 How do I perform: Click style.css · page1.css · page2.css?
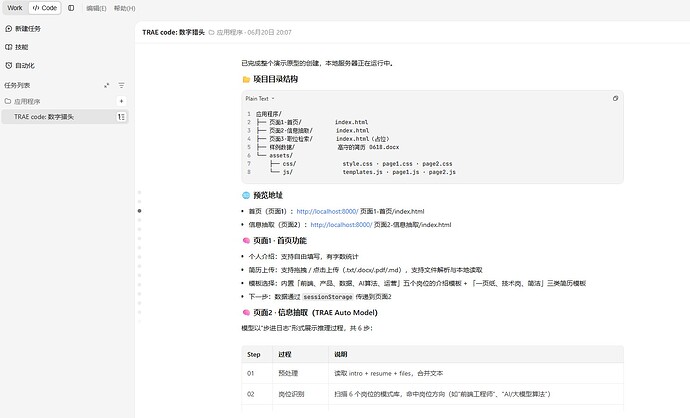[397, 164]
